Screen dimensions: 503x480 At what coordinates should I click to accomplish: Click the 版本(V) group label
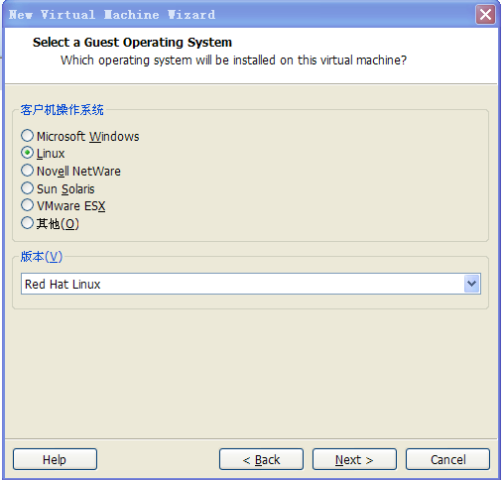click(x=41, y=257)
